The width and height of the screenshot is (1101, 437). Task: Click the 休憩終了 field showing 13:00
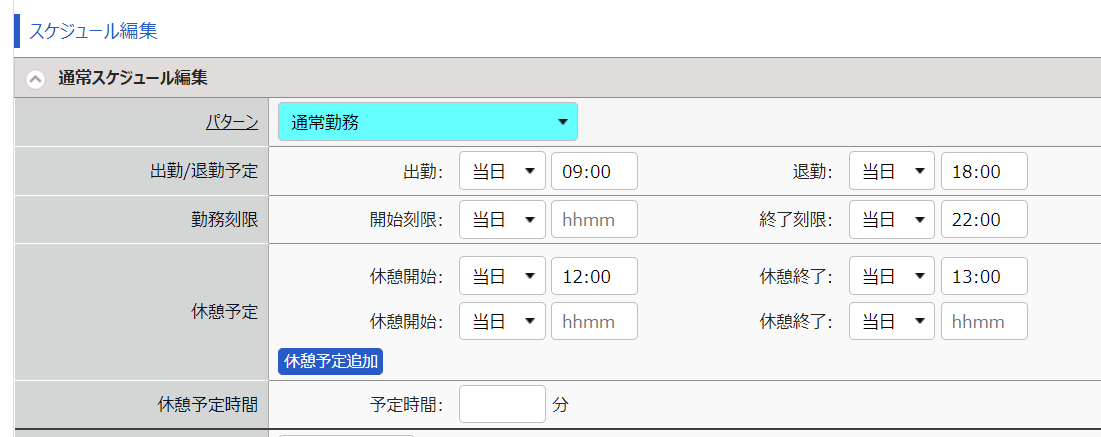pos(984,276)
